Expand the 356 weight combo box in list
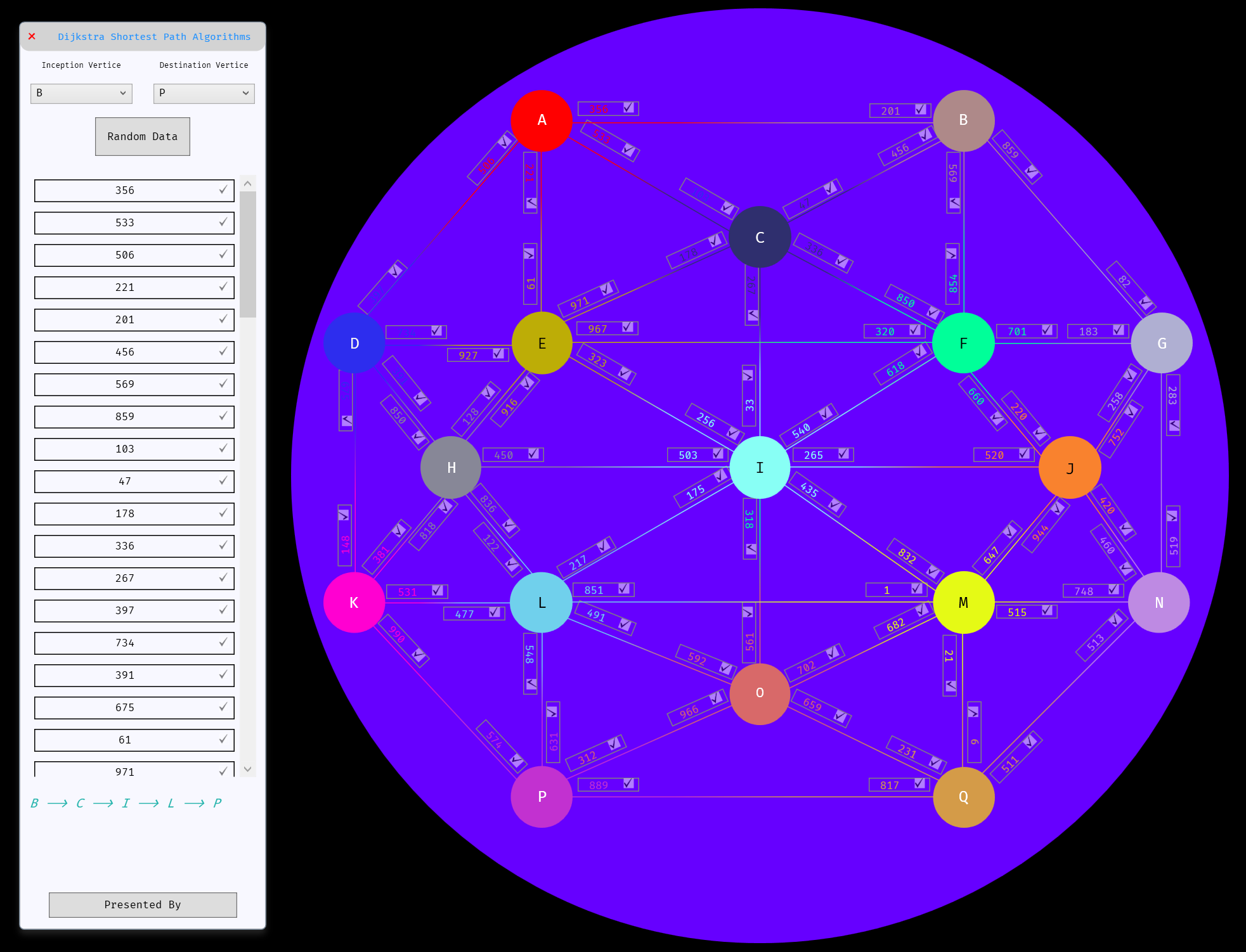1246x952 pixels. tap(223, 190)
